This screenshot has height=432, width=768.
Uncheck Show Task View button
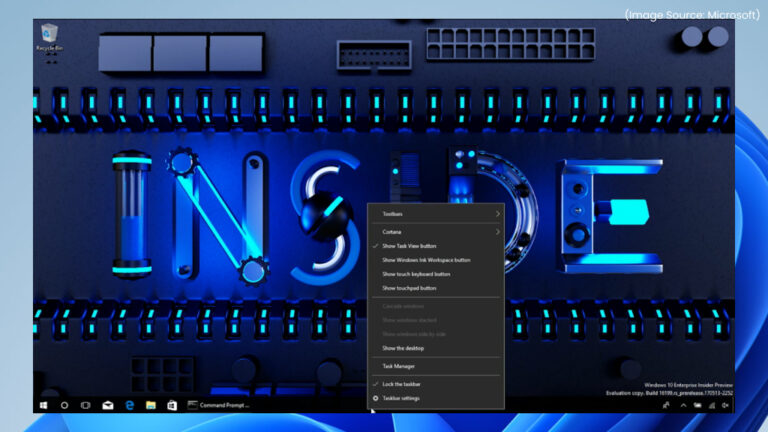436,246
